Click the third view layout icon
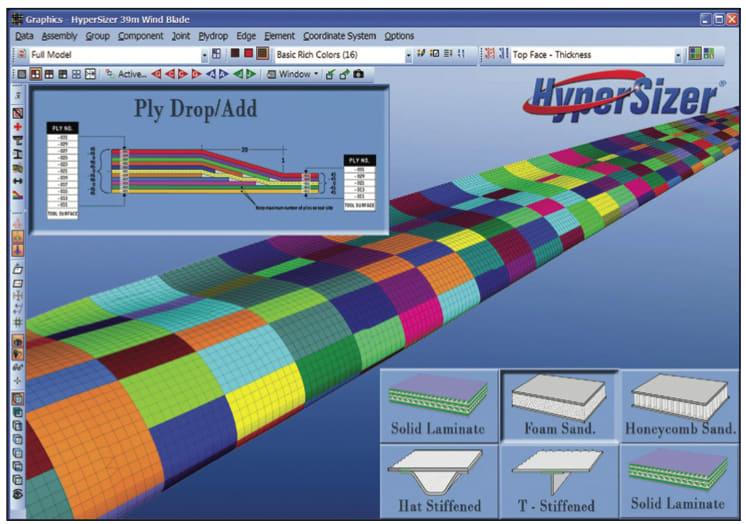The height and width of the screenshot is (524, 746). (49, 74)
